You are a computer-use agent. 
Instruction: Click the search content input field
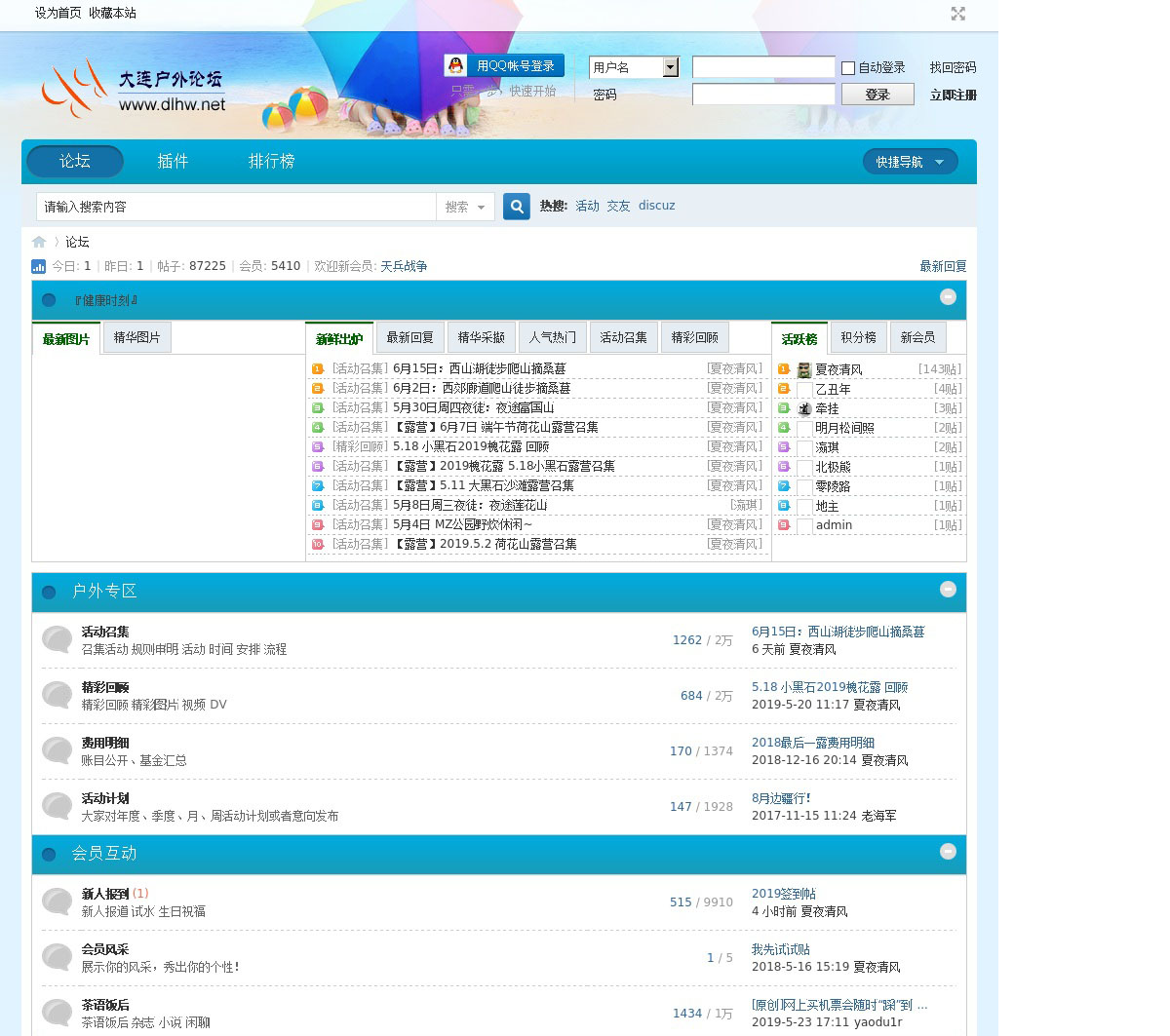point(235,207)
